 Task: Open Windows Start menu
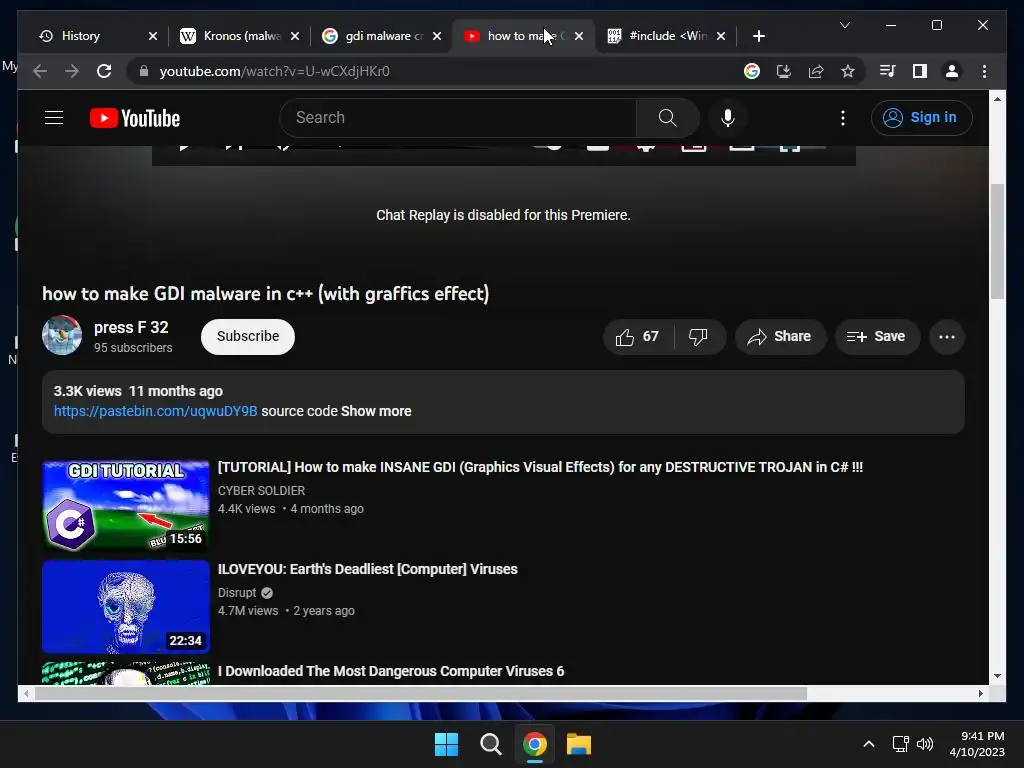tap(447, 744)
